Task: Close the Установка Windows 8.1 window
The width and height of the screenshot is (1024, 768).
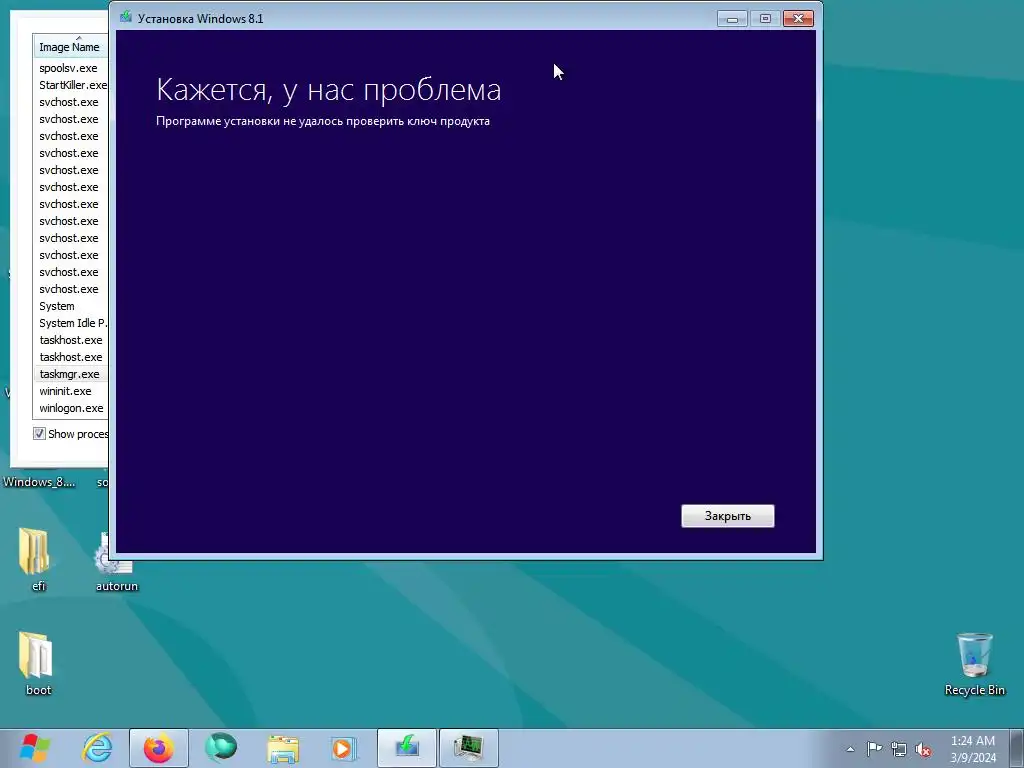Action: coord(798,18)
